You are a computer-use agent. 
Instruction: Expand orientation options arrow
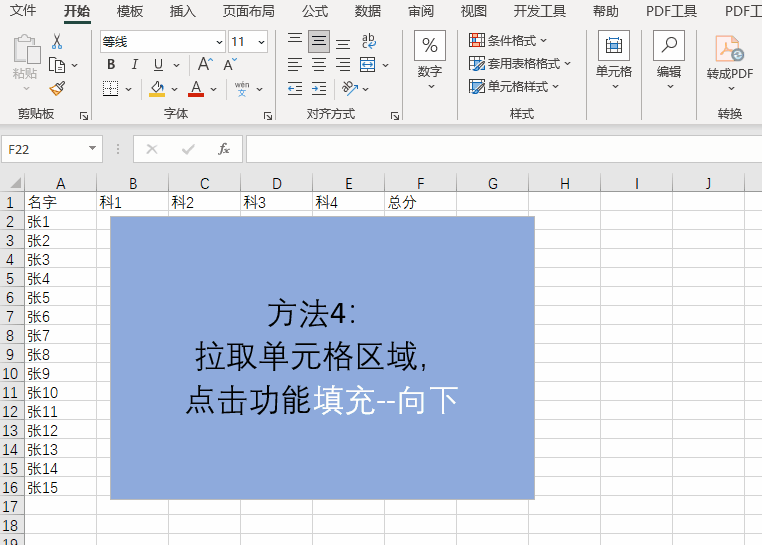(365, 89)
